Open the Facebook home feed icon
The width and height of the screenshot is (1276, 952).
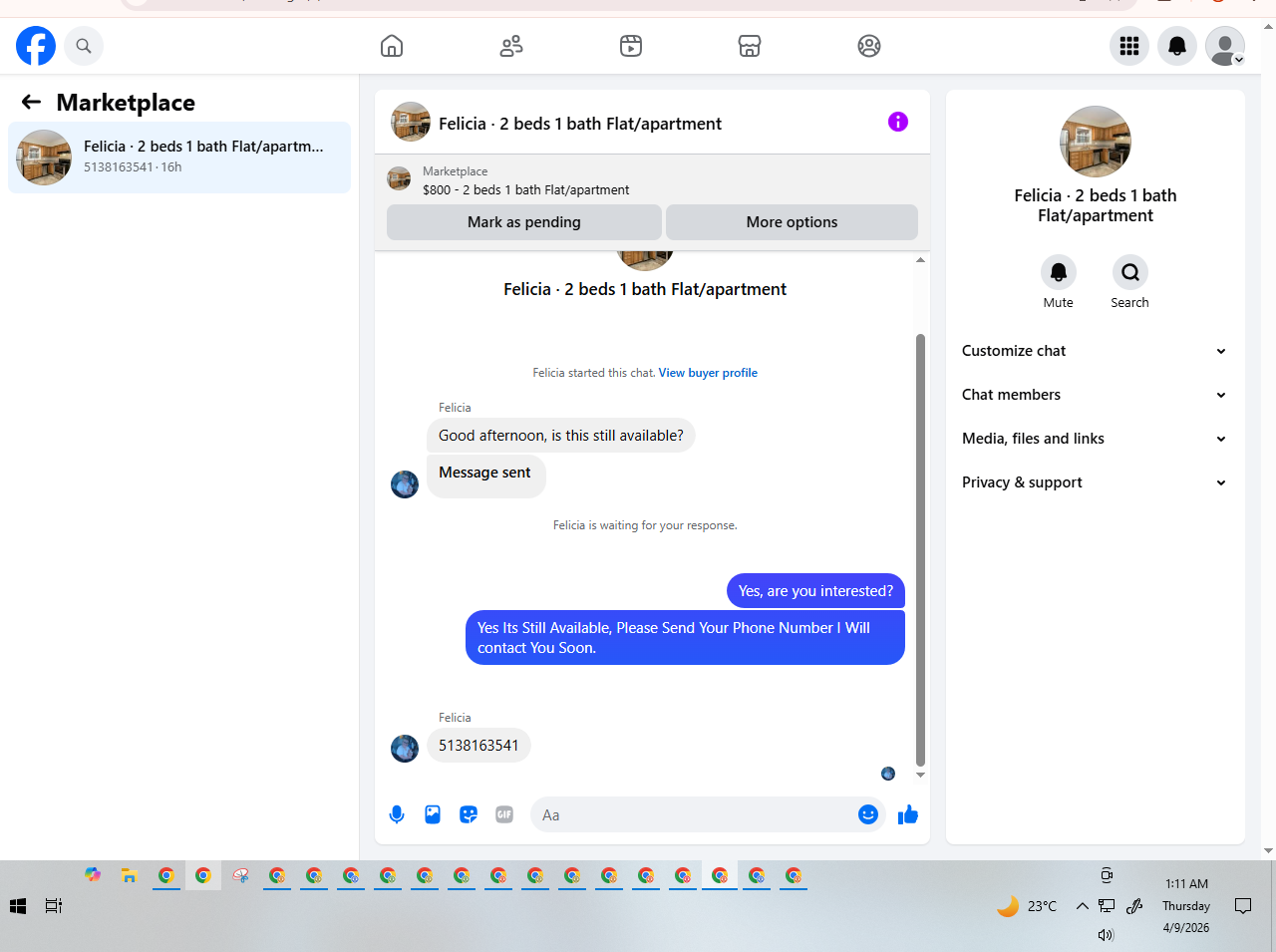pyautogui.click(x=392, y=46)
